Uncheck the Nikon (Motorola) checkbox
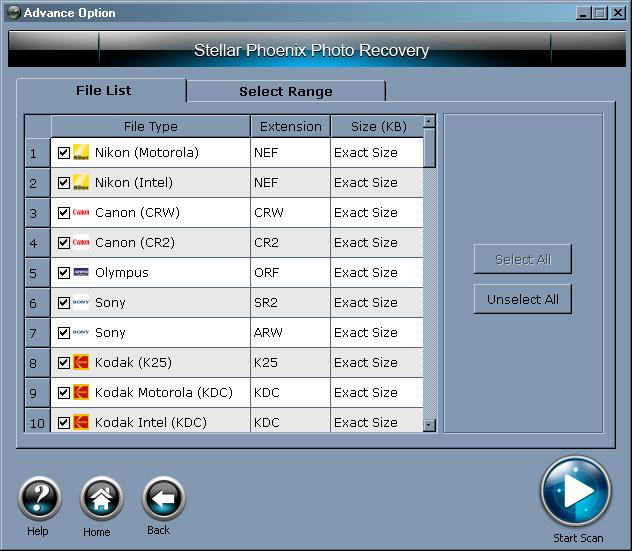The image size is (632, 551). click(64, 153)
